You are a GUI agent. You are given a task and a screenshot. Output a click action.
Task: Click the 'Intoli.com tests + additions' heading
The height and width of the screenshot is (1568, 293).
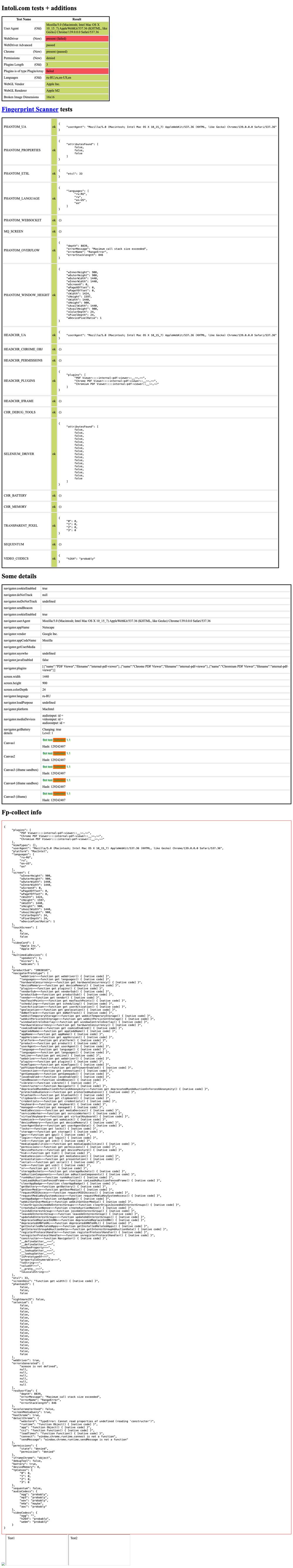(40, 8)
